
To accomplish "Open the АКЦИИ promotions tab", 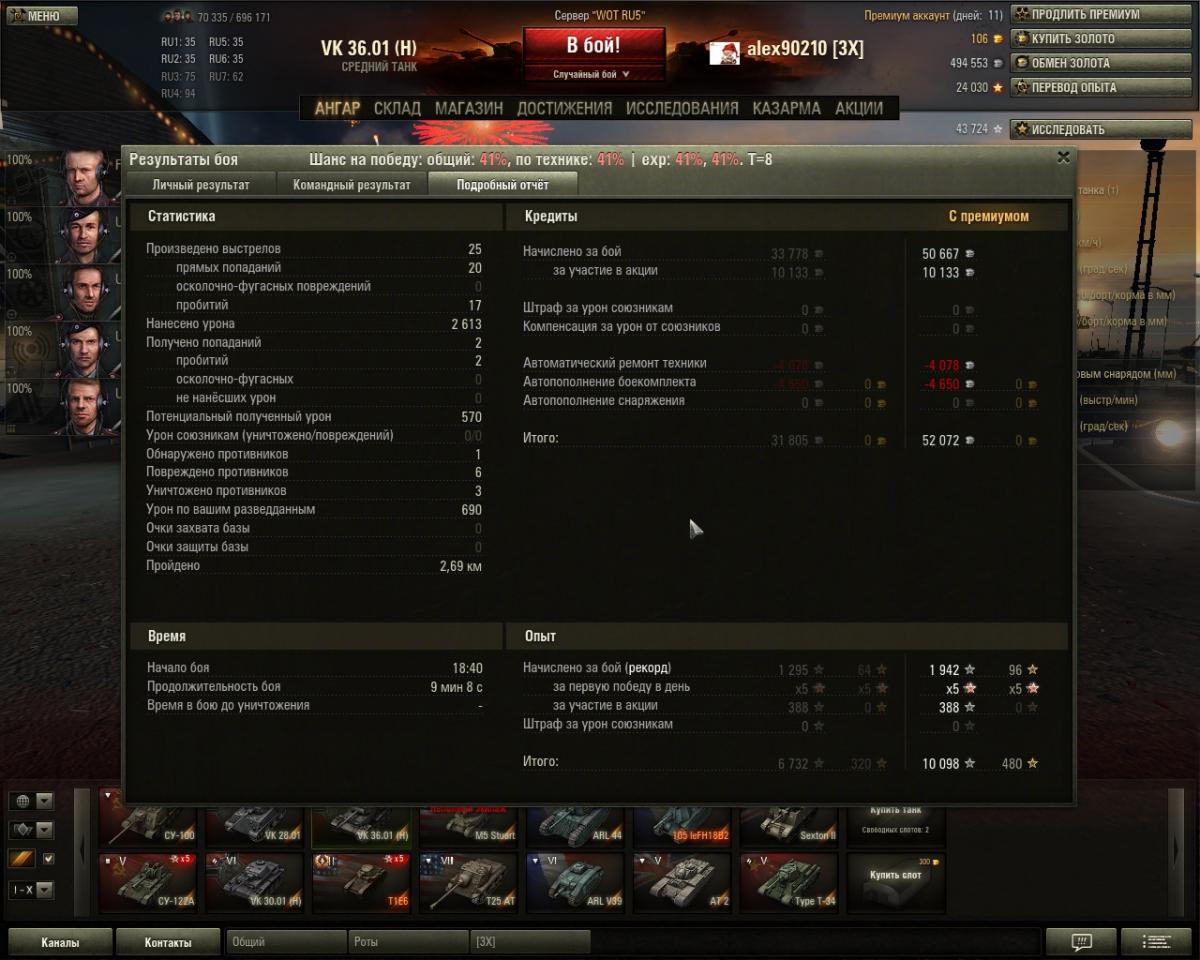I will [x=859, y=108].
